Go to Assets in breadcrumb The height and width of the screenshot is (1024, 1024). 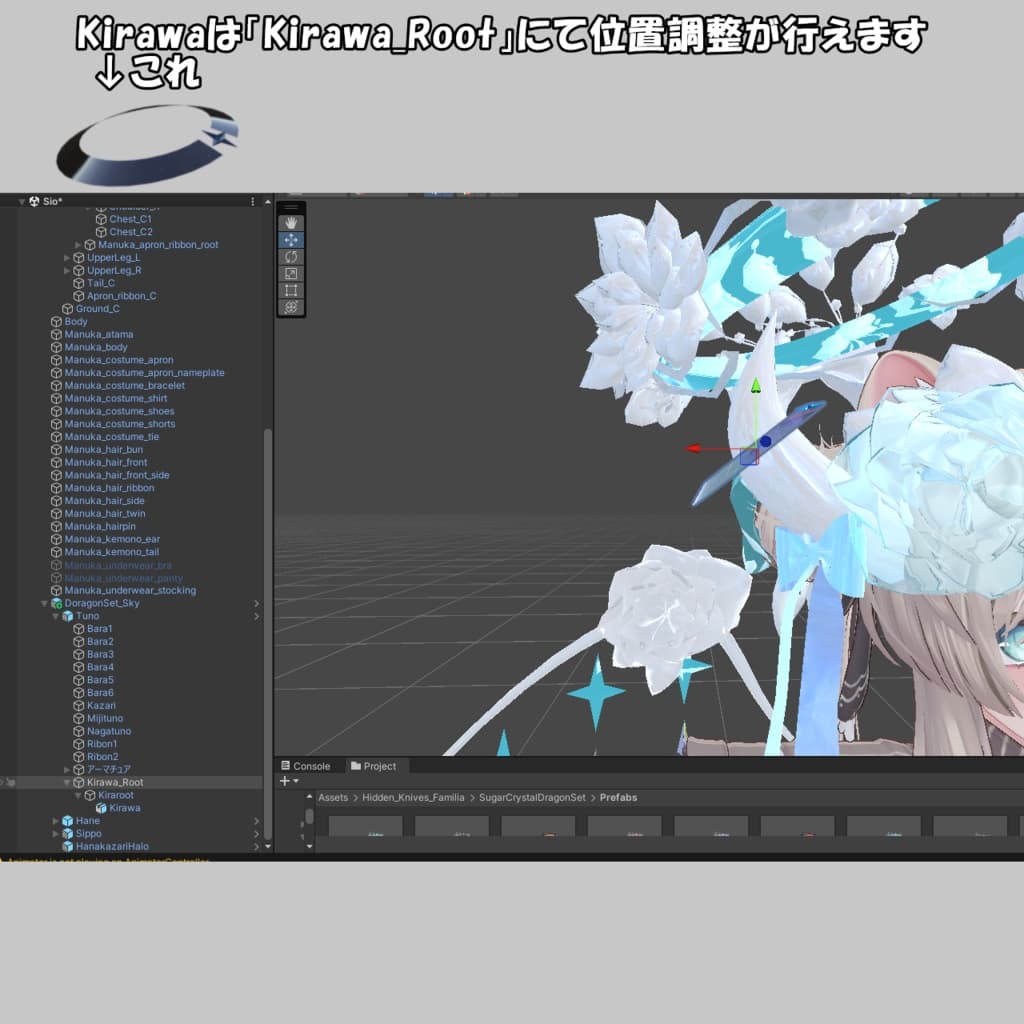(333, 797)
